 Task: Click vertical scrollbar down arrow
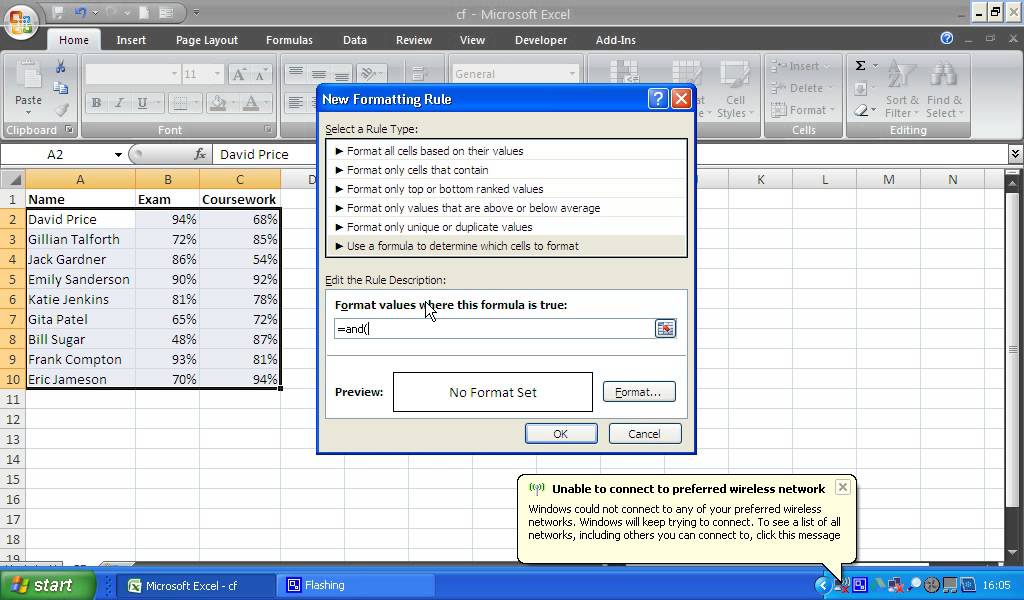(x=1013, y=552)
